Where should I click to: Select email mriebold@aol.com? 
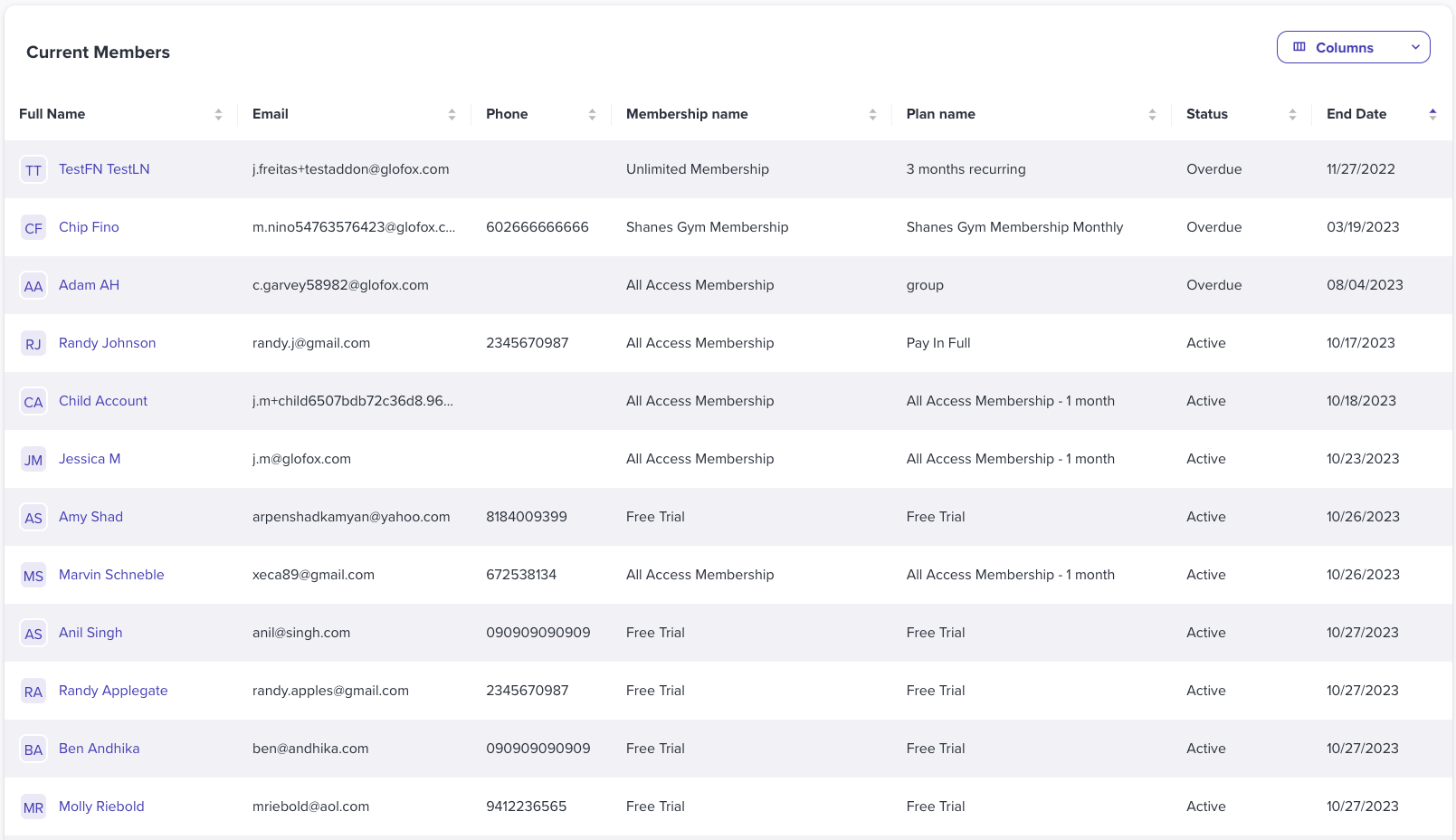(310, 807)
